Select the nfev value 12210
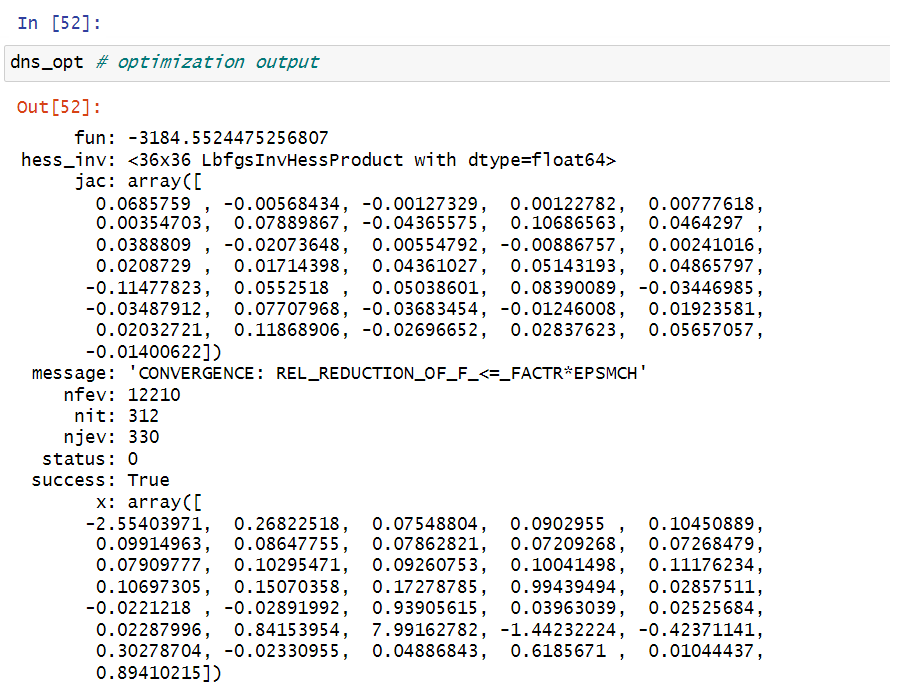899x690 pixels. click(154, 395)
